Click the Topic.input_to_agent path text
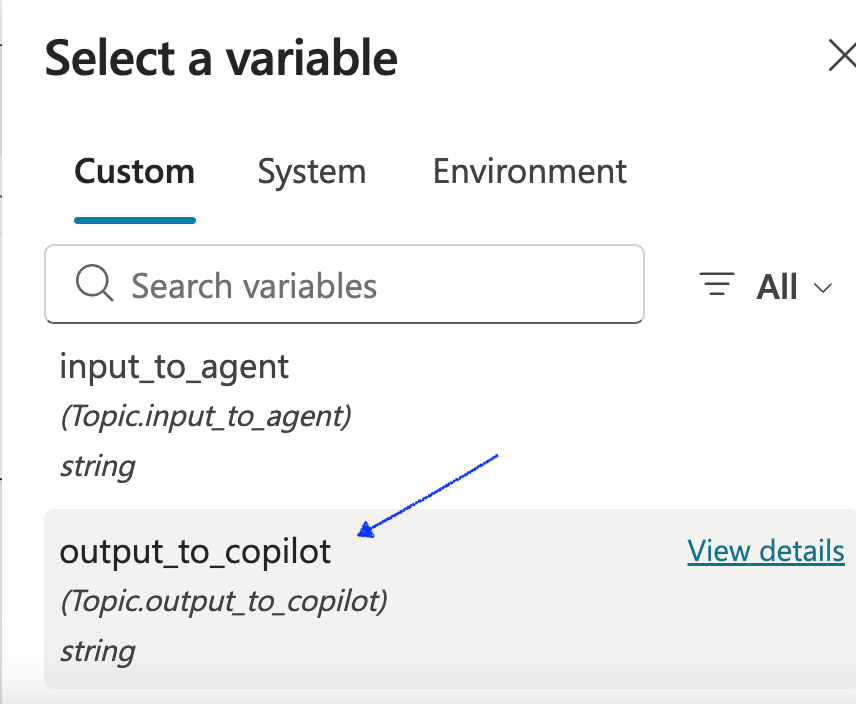Image resolution: width=856 pixels, height=704 pixels. point(205,416)
